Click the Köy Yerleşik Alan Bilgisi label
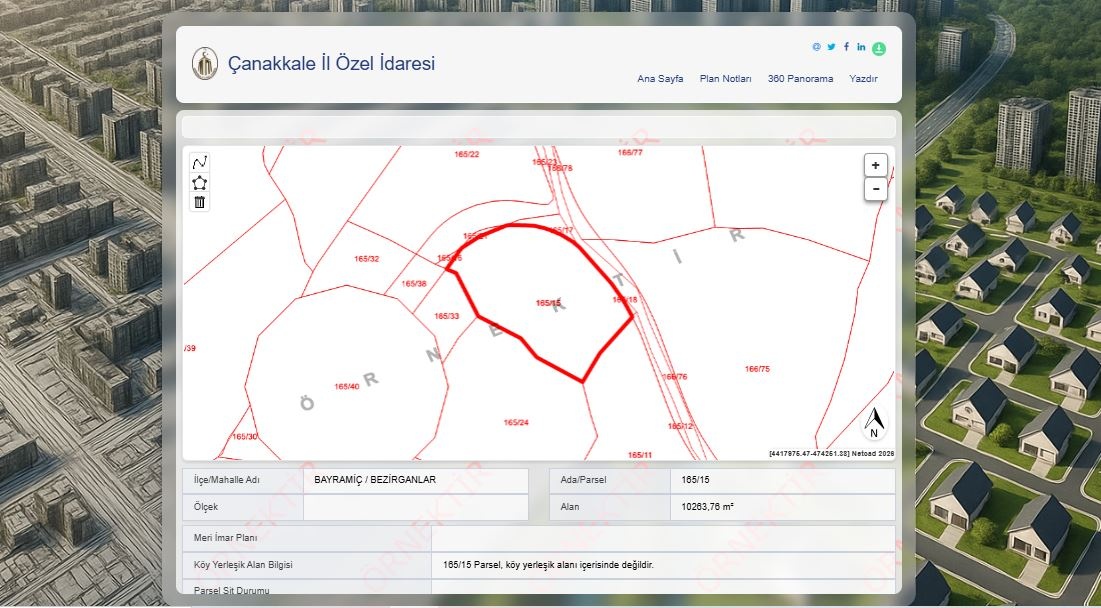Screen dimensions: 1101x608 coord(243,564)
